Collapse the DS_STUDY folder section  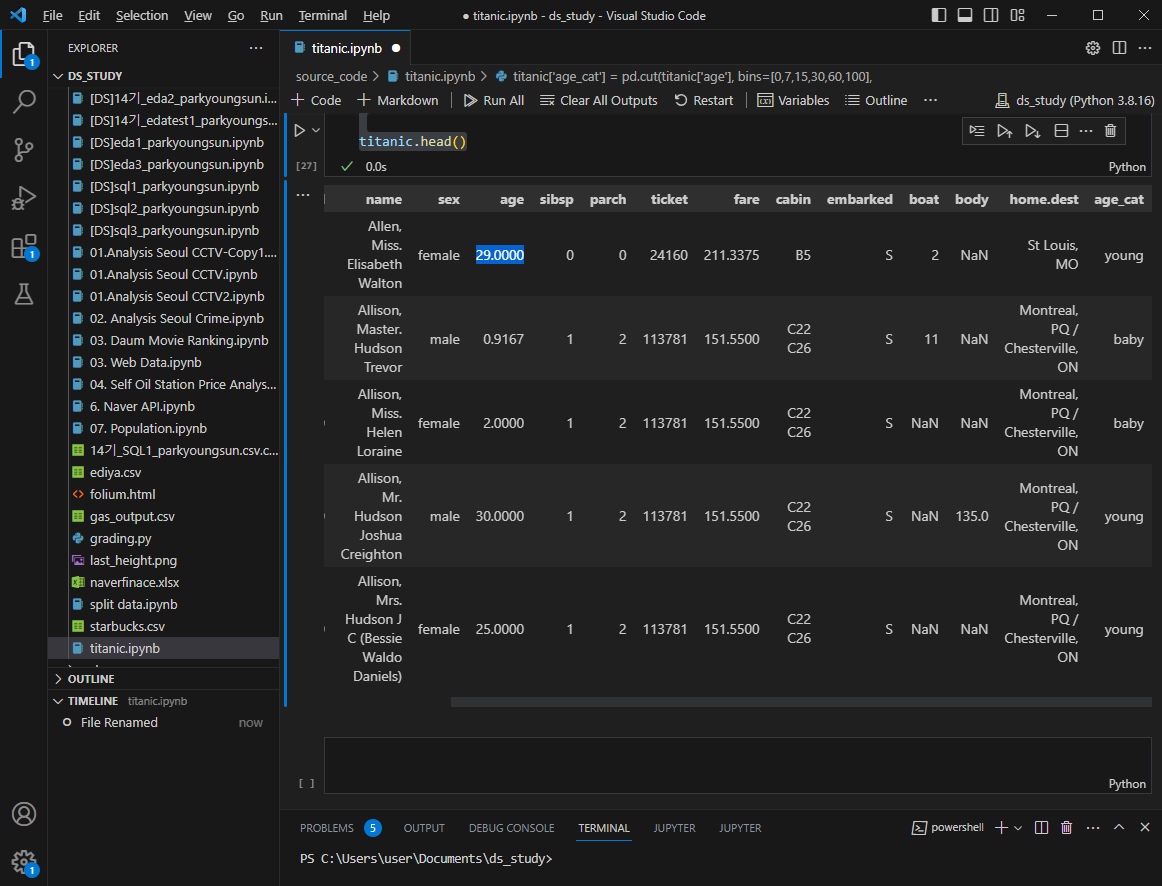163,76
